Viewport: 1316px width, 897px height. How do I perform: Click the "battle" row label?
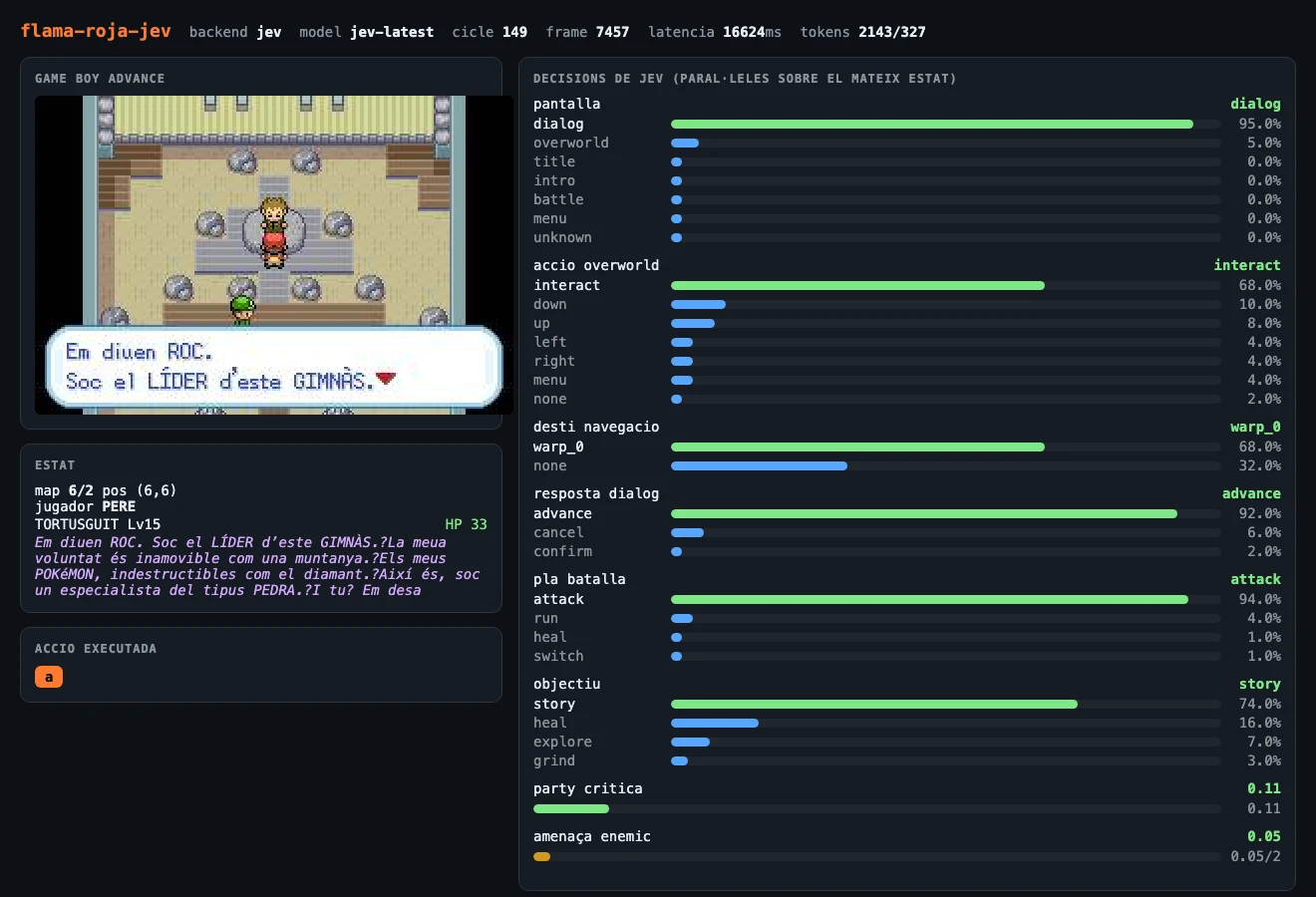pos(558,199)
